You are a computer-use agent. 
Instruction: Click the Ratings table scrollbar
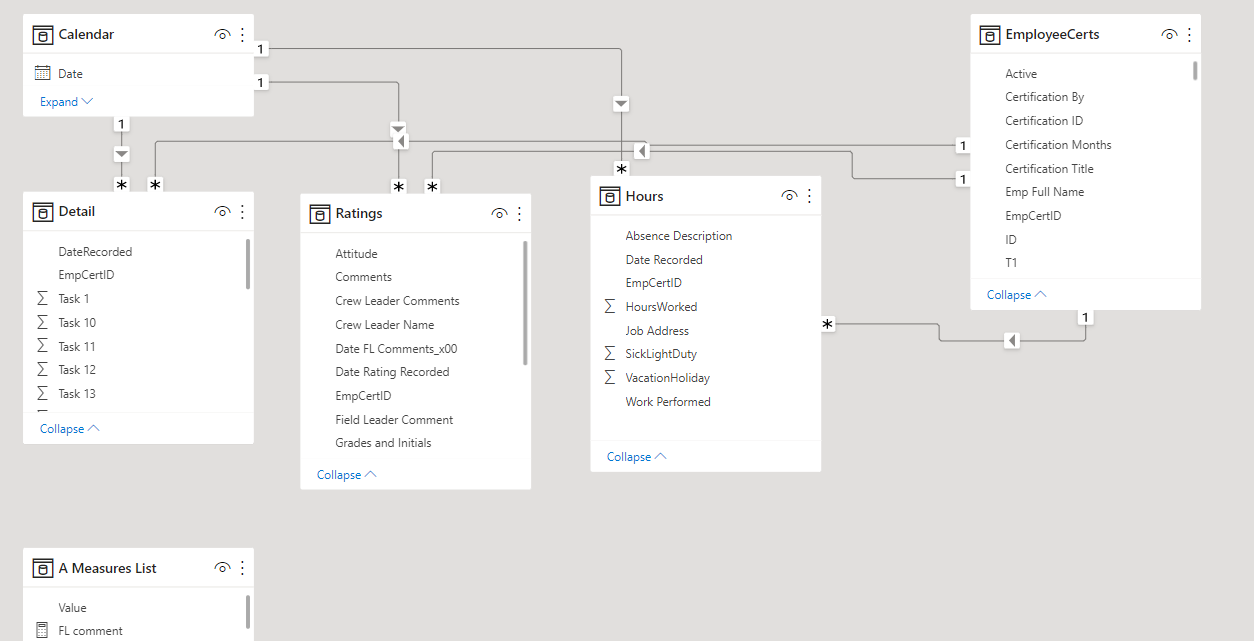click(525, 304)
